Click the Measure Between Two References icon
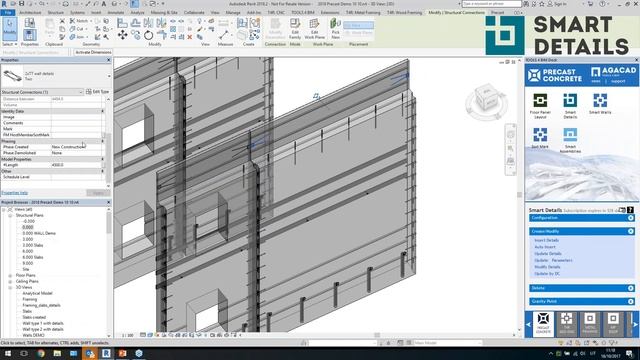The image size is (640, 360). [223, 34]
